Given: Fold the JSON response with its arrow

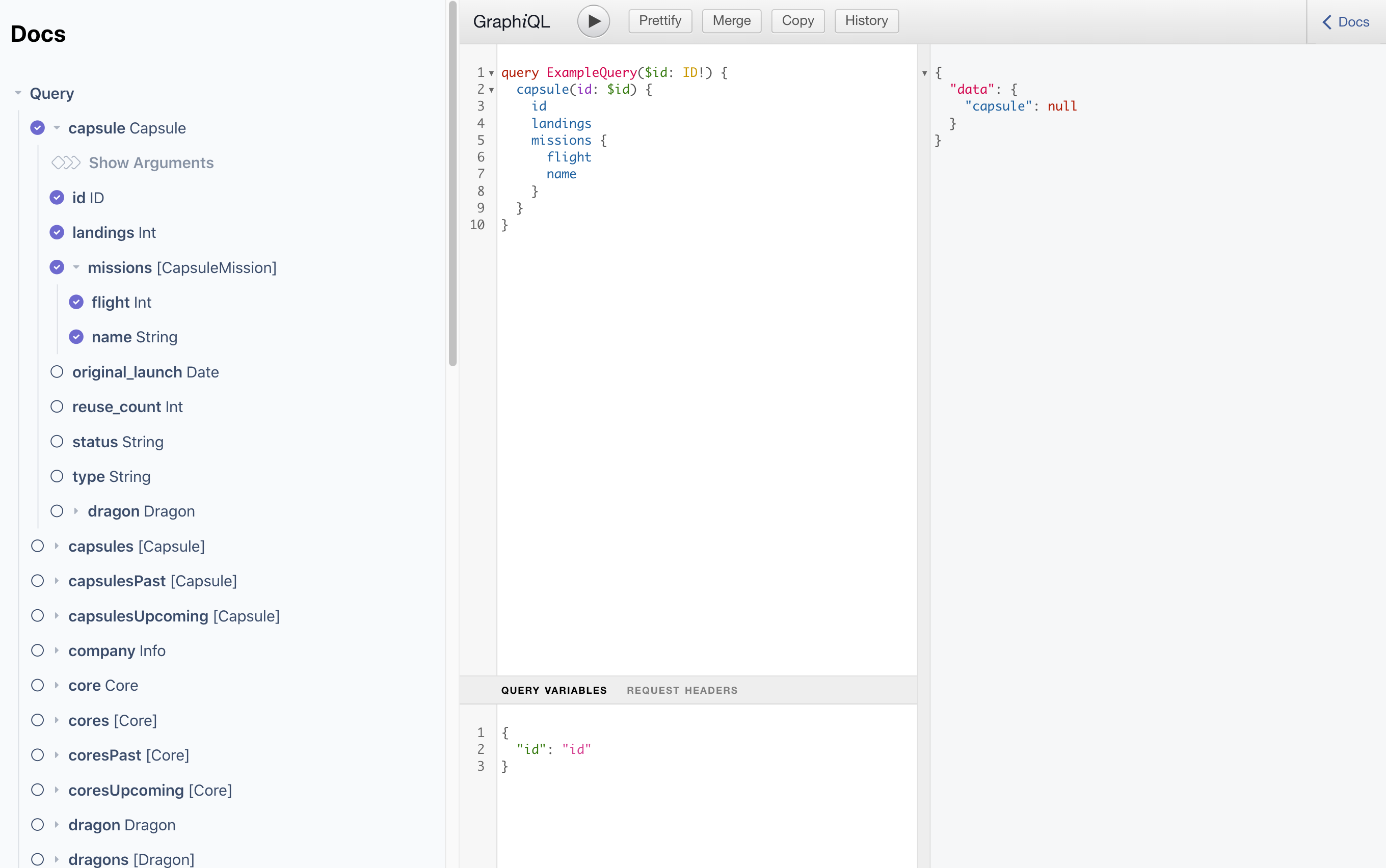Looking at the screenshot, I should 924,73.
